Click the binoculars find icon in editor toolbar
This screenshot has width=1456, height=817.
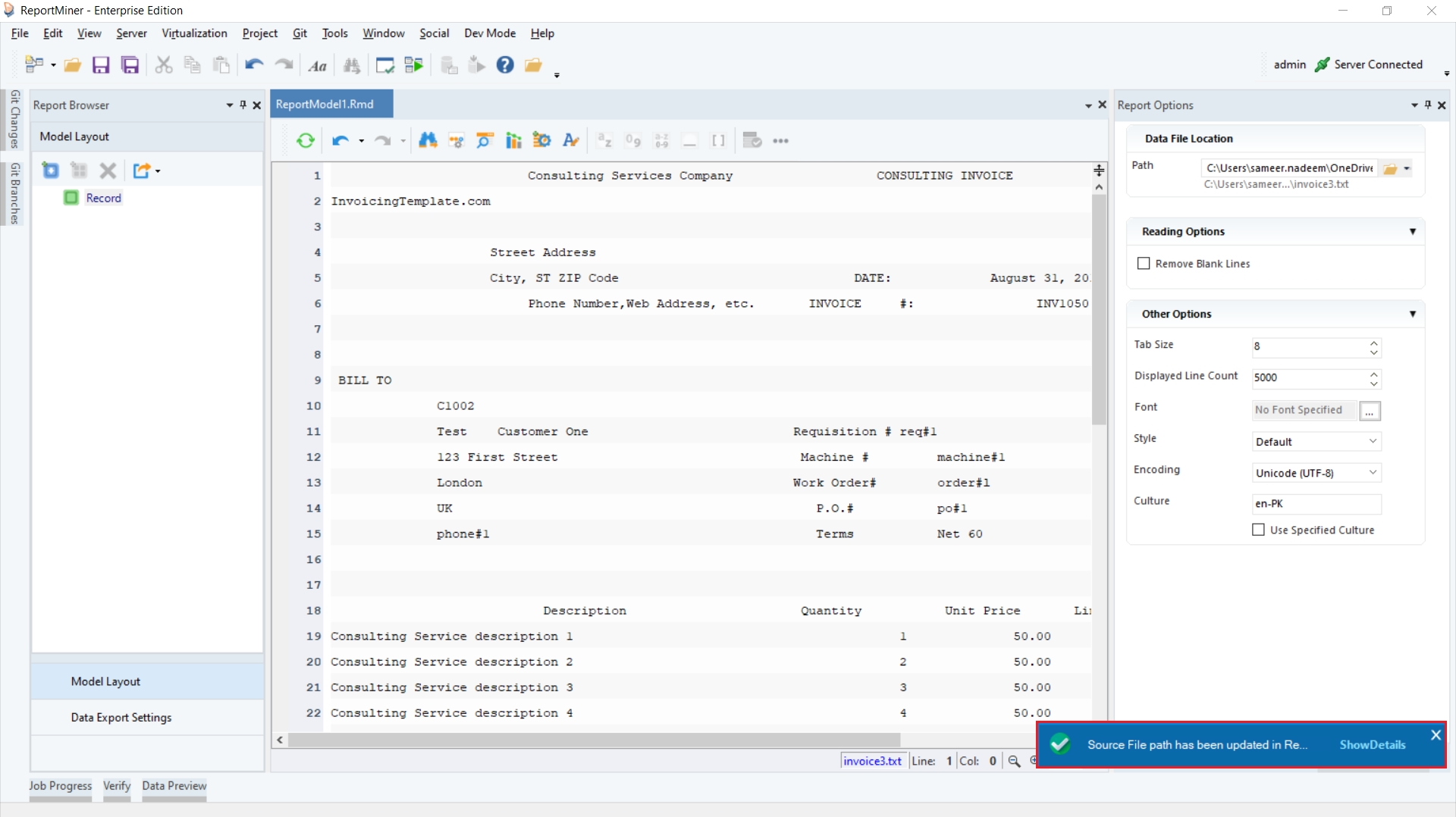[x=428, y=141]
